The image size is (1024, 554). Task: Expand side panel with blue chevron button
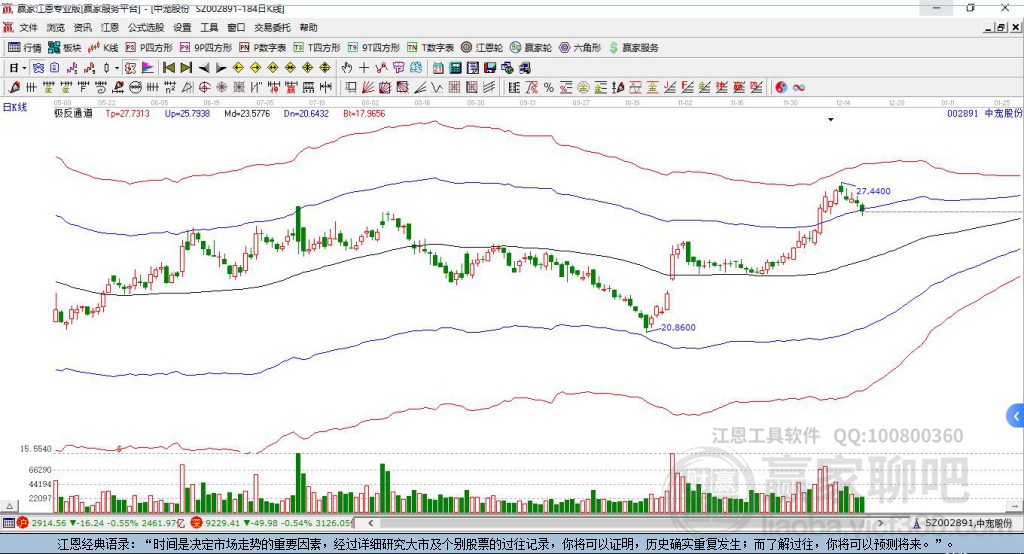[1016, 416]
